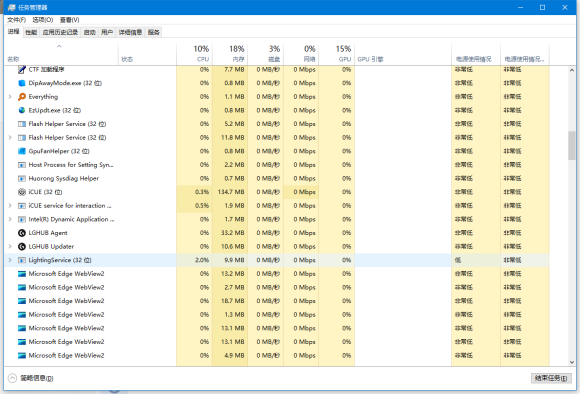Sort by the 磁盘 column header

coord(266,54)
